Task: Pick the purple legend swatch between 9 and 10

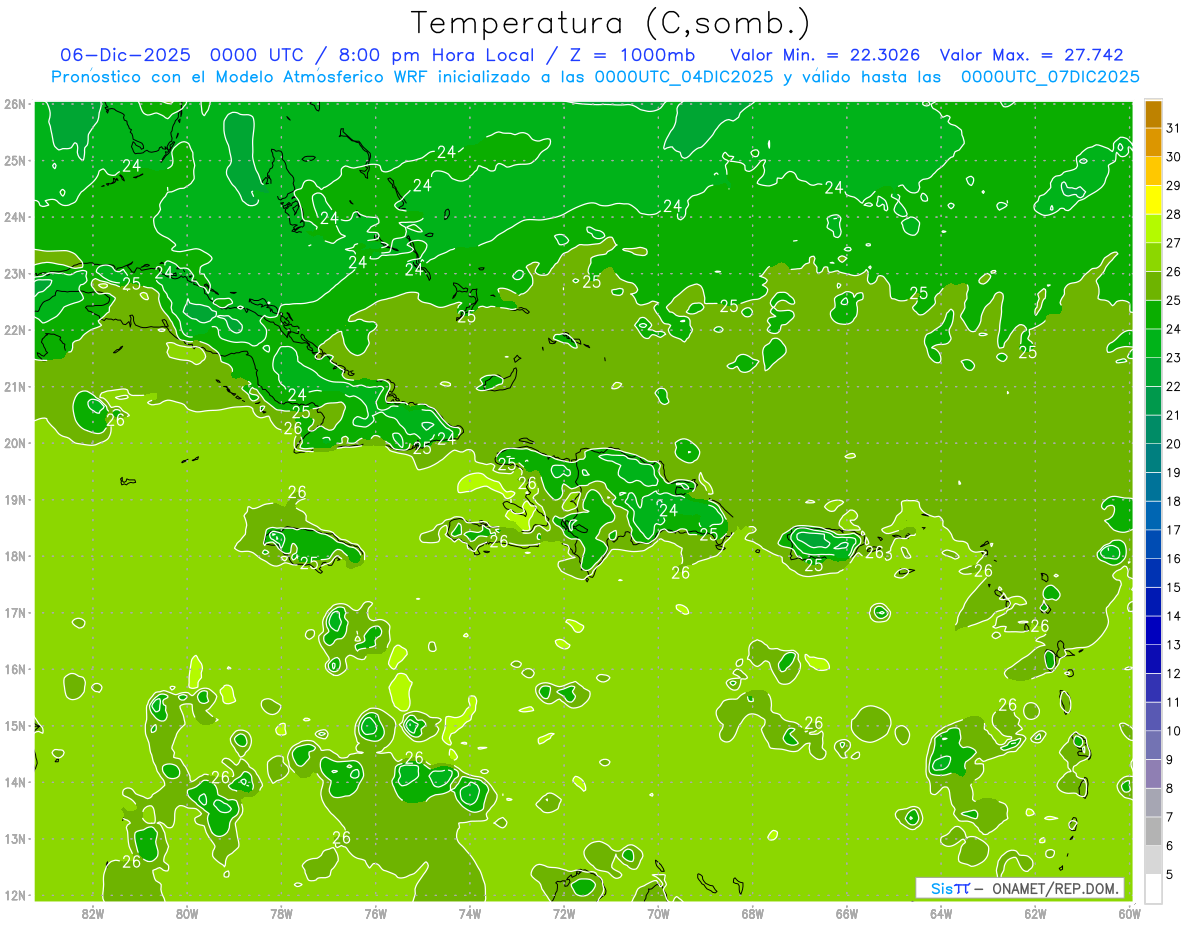Action: click(x=1153, y=745)
